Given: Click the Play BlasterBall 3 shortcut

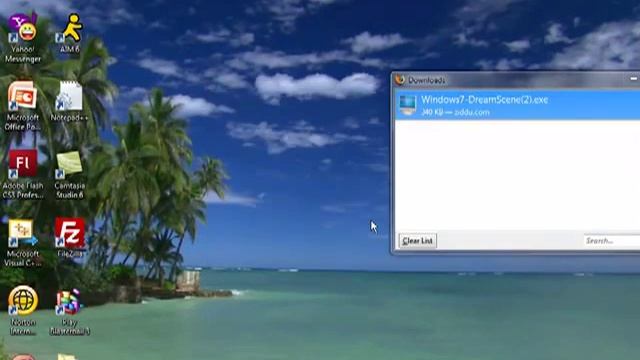Looking at the screenshot, I should point(69,312).
